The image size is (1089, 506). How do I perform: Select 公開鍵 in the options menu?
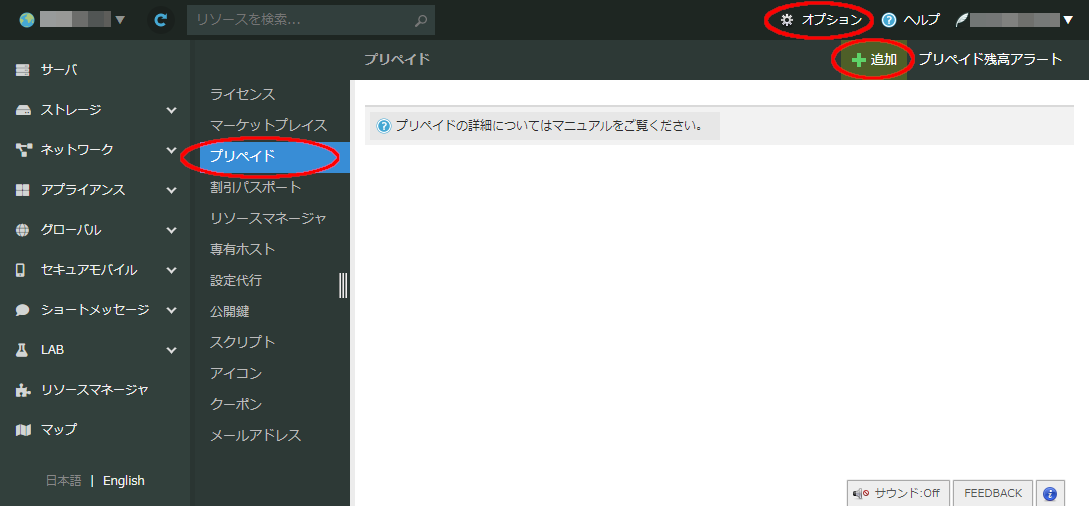(229, 311)
